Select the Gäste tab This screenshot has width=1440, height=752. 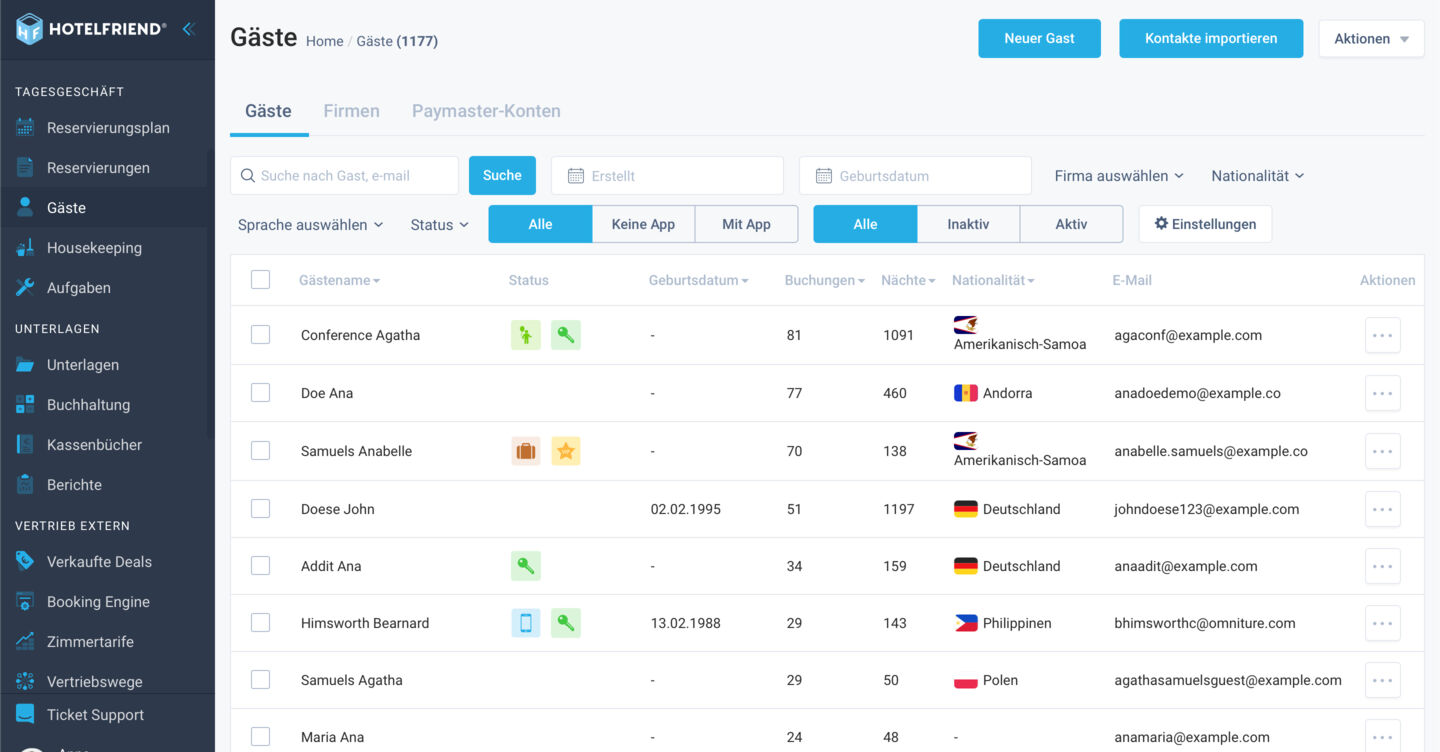click(x=268, y=111)
